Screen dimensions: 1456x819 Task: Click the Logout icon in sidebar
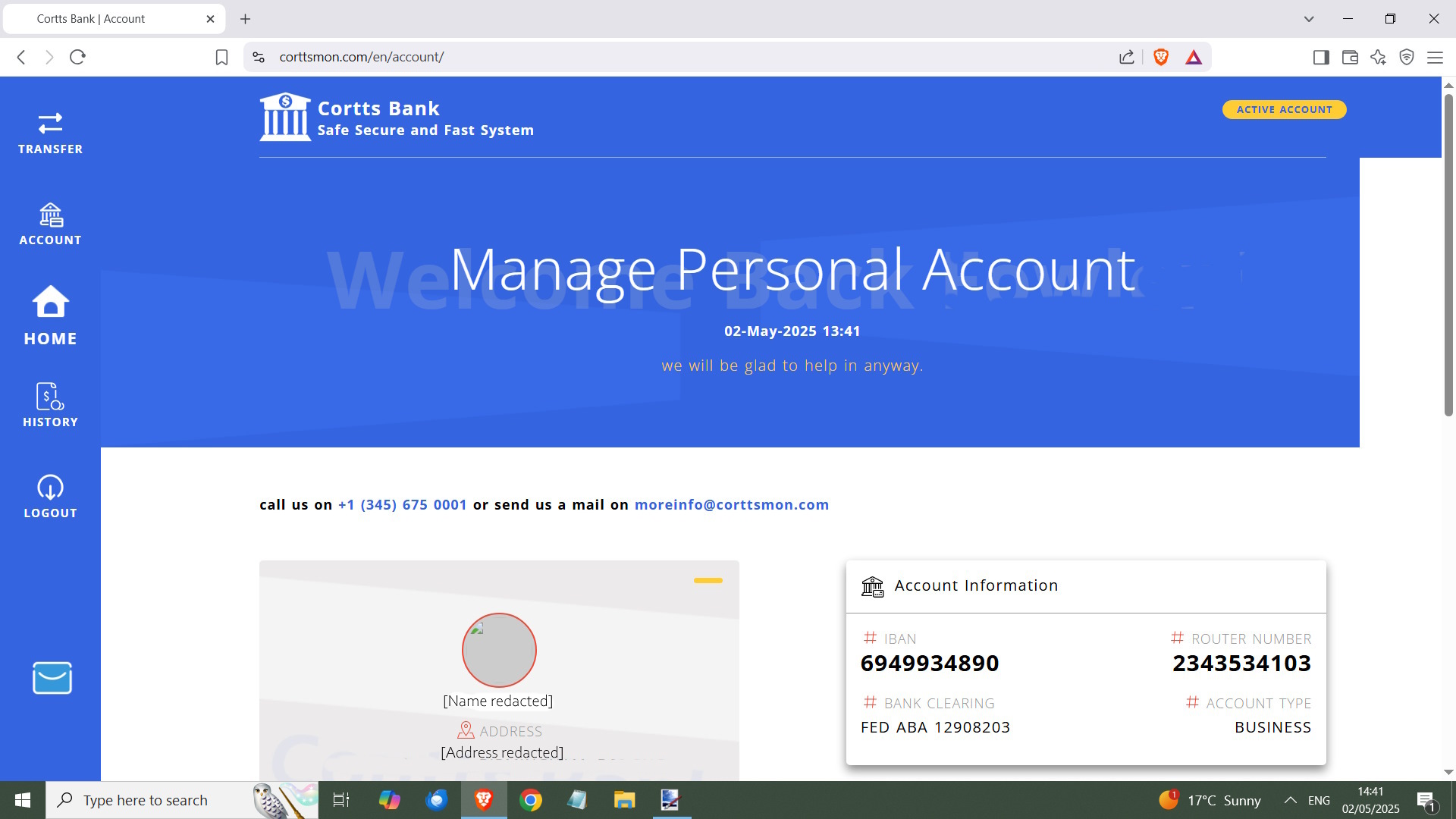(50, 497)
